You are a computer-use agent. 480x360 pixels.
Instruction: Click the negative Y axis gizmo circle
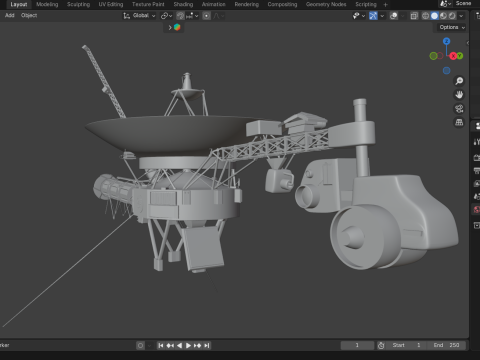[433, 56]
